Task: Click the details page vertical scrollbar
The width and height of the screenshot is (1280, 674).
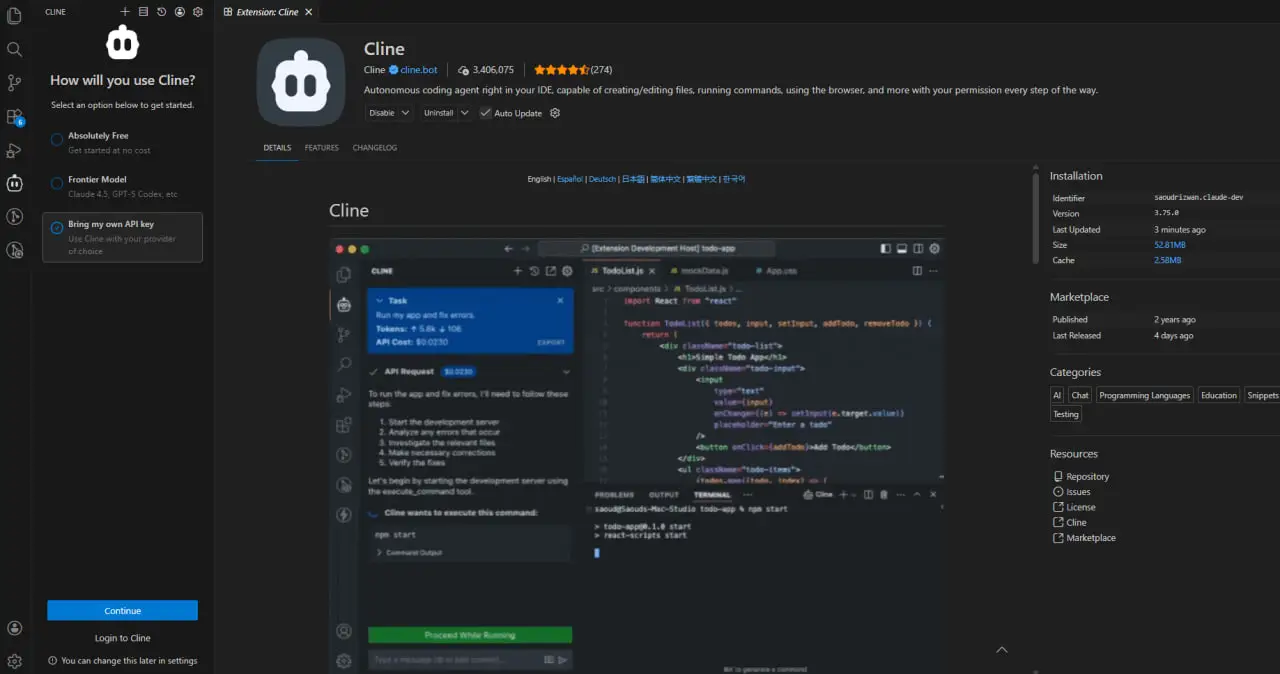Action: [1036, 213]
